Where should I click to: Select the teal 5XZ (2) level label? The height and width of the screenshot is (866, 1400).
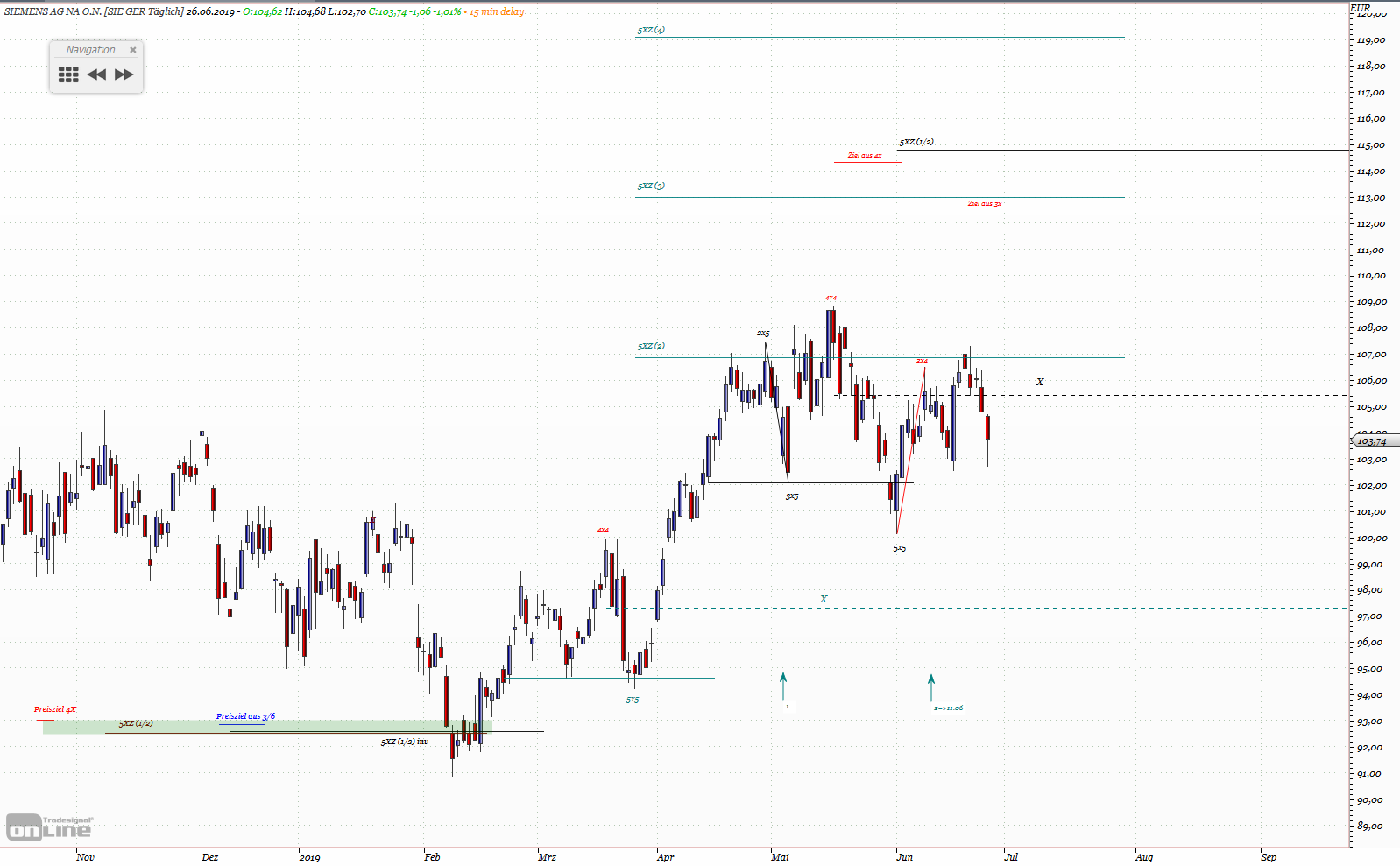tap(651, 346)
